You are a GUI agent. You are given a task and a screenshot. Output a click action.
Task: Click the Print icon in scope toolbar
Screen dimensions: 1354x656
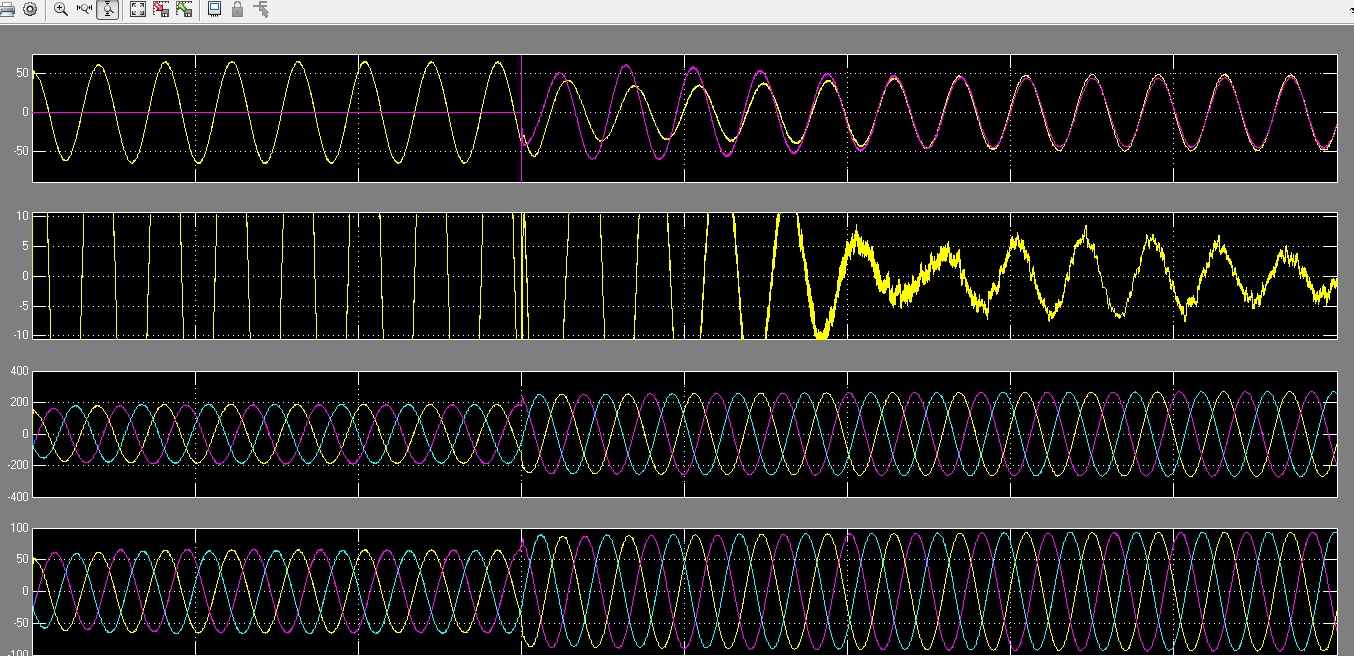[7, 9]
